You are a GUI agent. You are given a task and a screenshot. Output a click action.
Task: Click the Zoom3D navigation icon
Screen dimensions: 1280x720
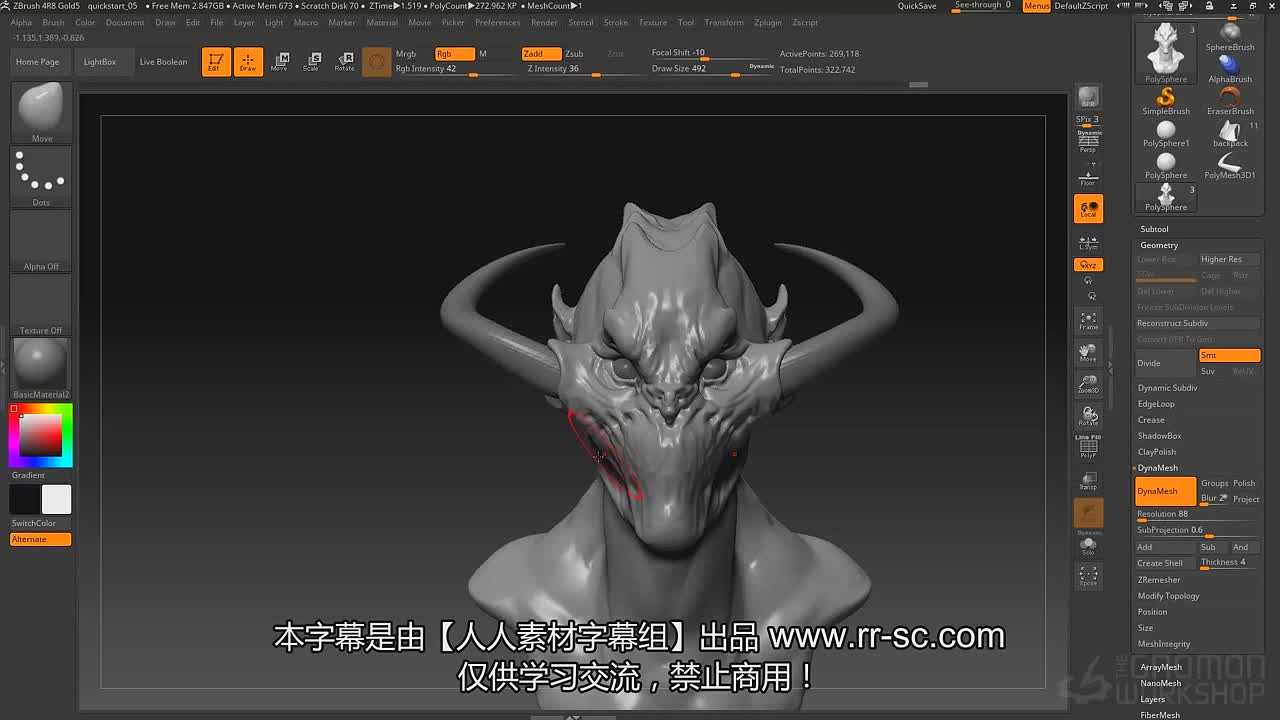click(x=1088, y=384)
